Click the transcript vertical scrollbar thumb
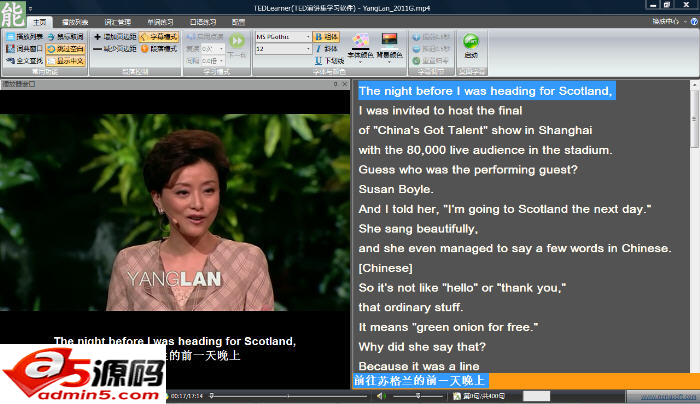 click(694, 118)
